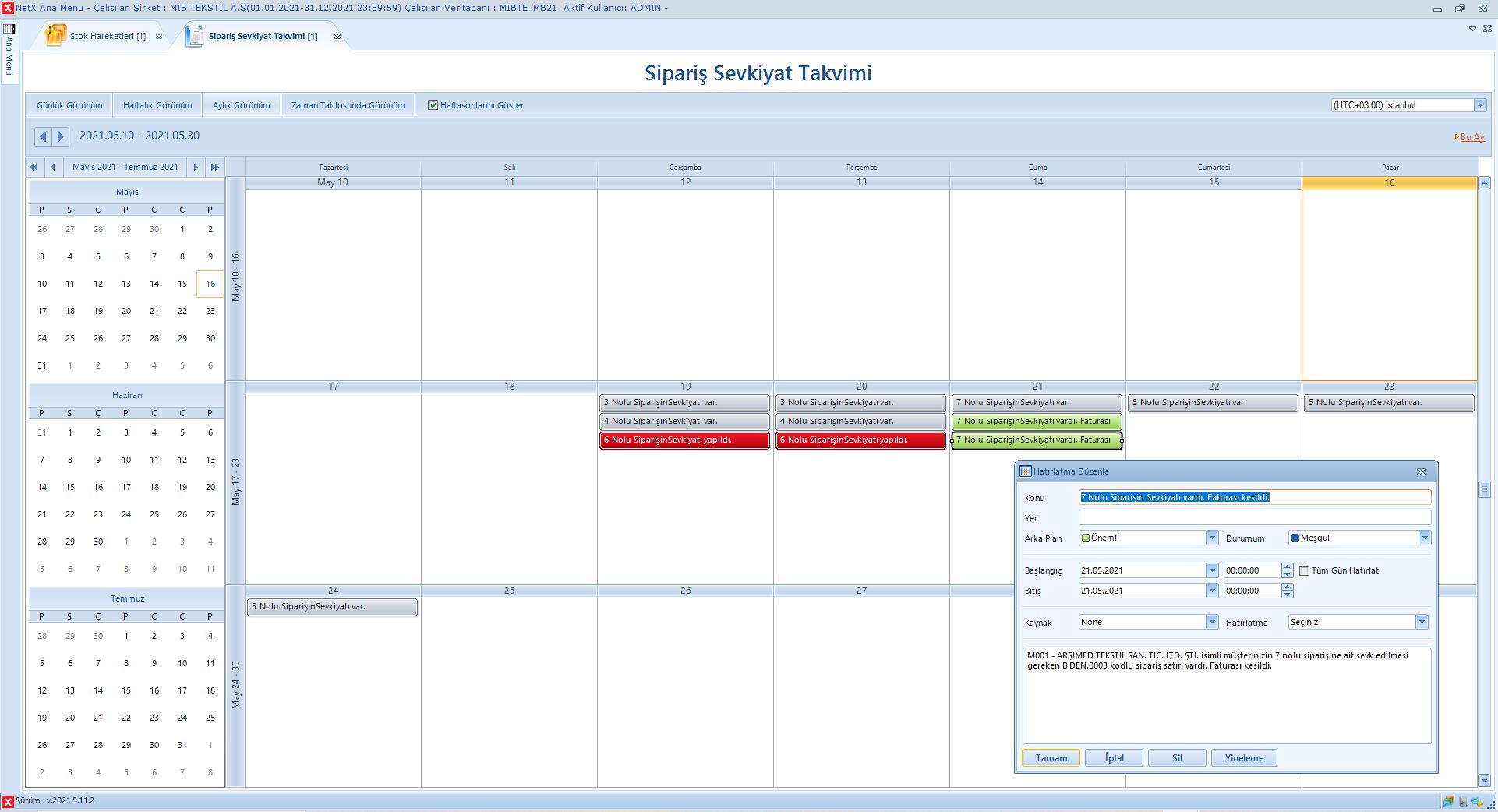The height and width of the screenshot is (812, 1498).
Task: Expand the Durumum dropdown showing Meşgul
Action: 1425,538
